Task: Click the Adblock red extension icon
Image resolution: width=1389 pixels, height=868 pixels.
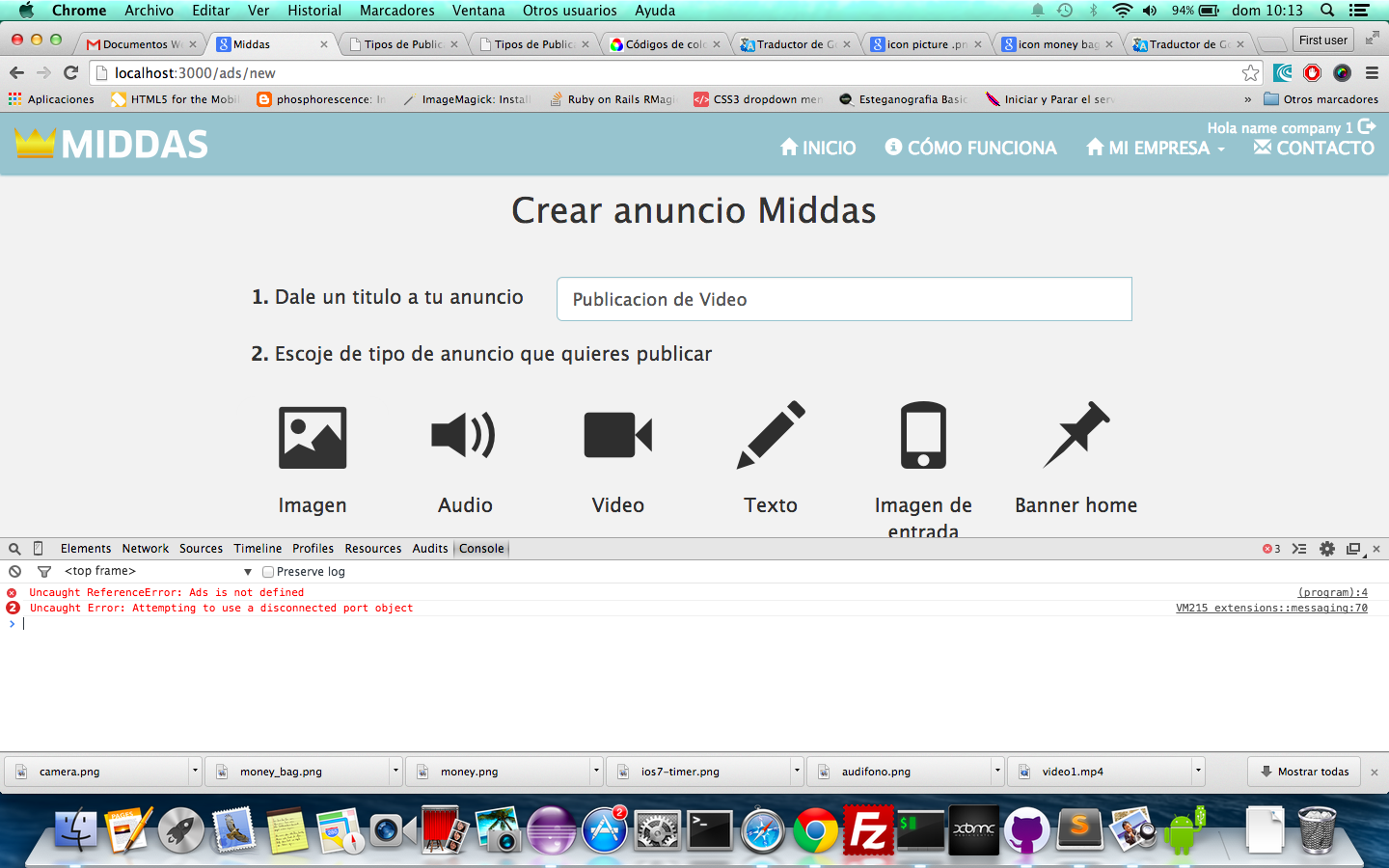Action: (x=1312, y=73)
